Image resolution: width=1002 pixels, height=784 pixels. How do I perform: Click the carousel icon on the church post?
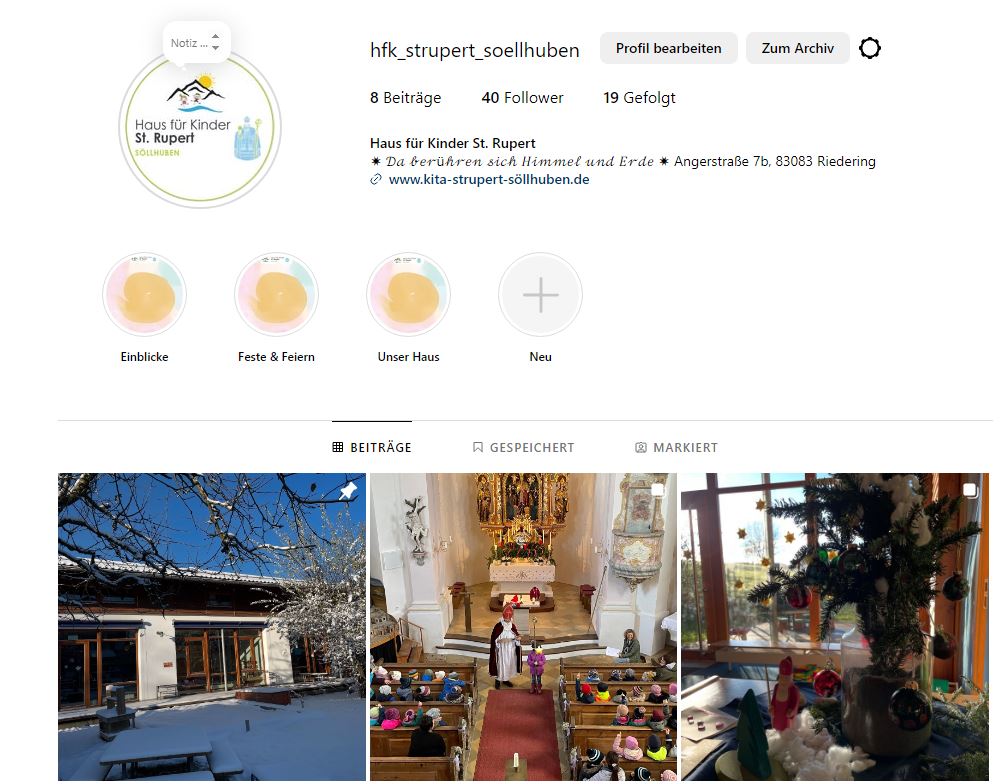coord(658,490)
